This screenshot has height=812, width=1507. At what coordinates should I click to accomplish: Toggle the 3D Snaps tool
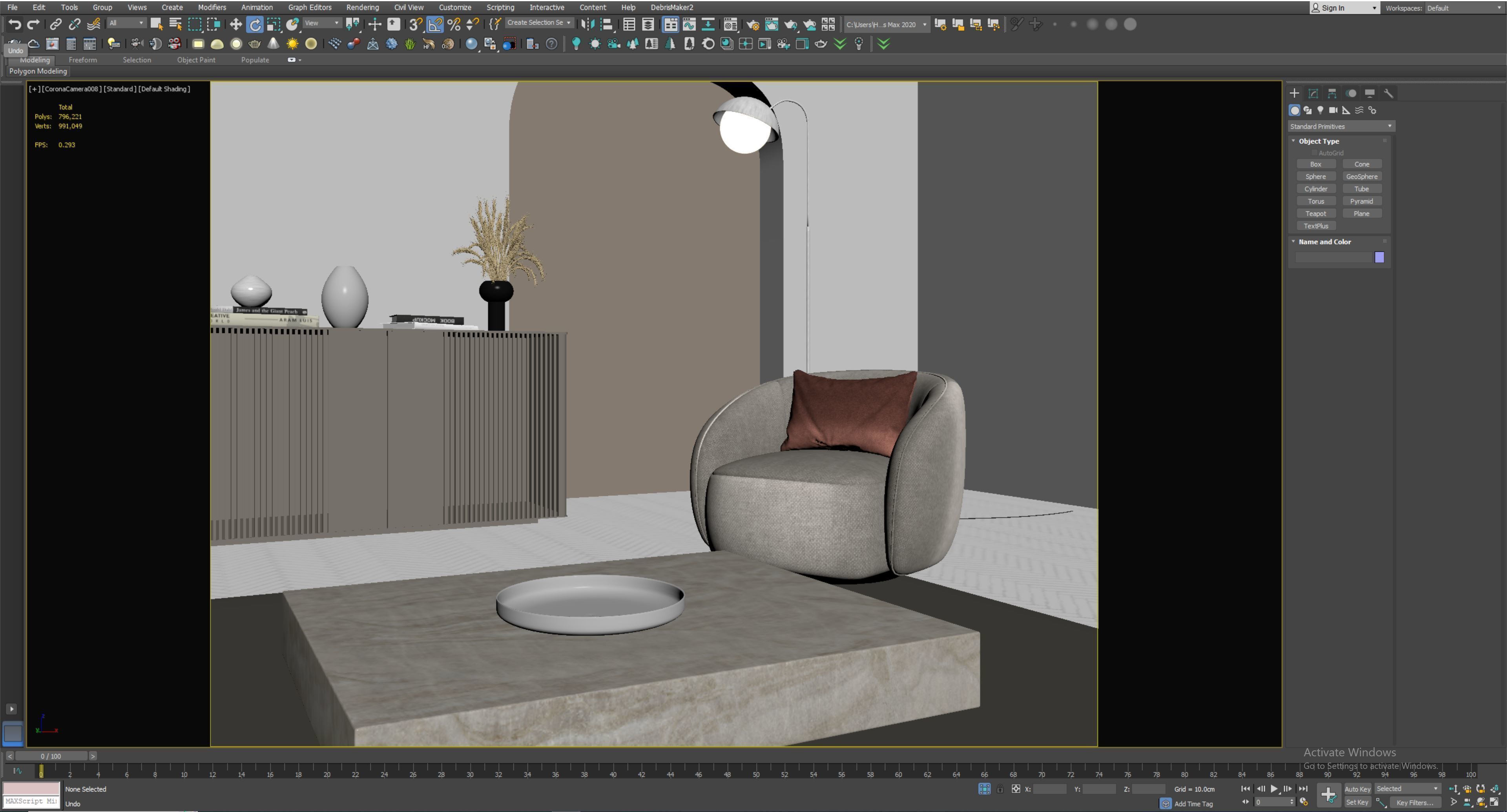click(415, 25)
